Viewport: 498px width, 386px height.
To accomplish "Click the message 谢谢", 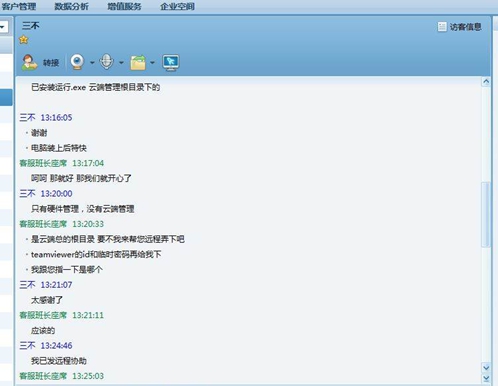I will point(39,133).
